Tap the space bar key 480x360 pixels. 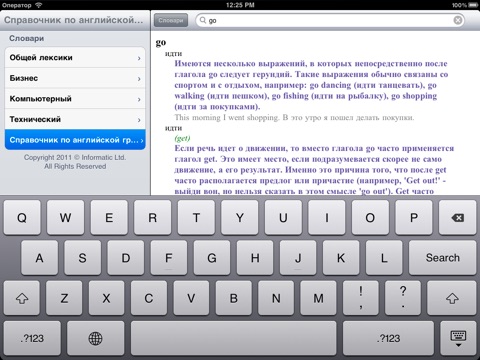click(233, 338)
